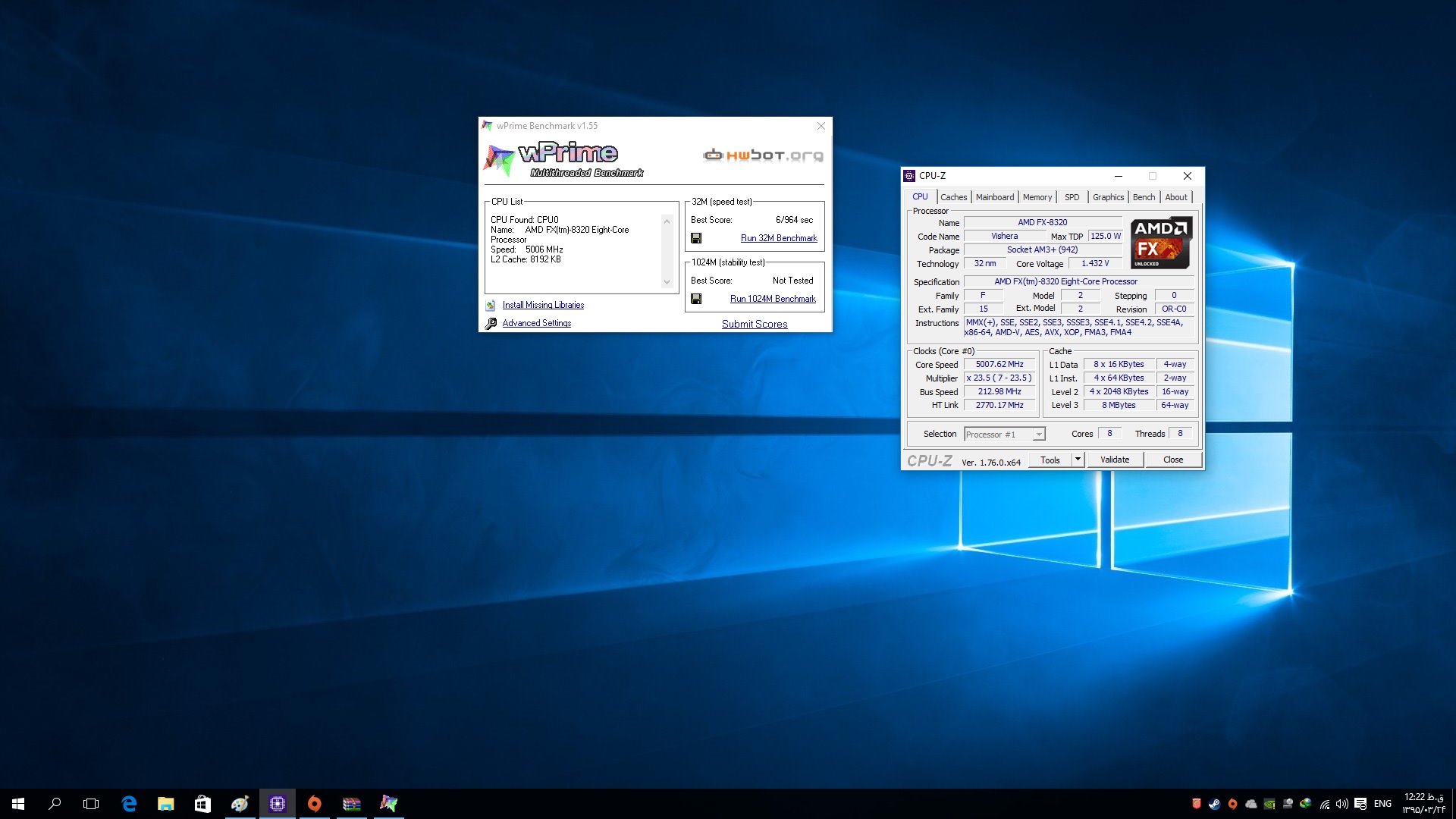This screenshot has width=1456, height=819.
Task: Open taskbar search magnifier
Action: click(55, 804)
